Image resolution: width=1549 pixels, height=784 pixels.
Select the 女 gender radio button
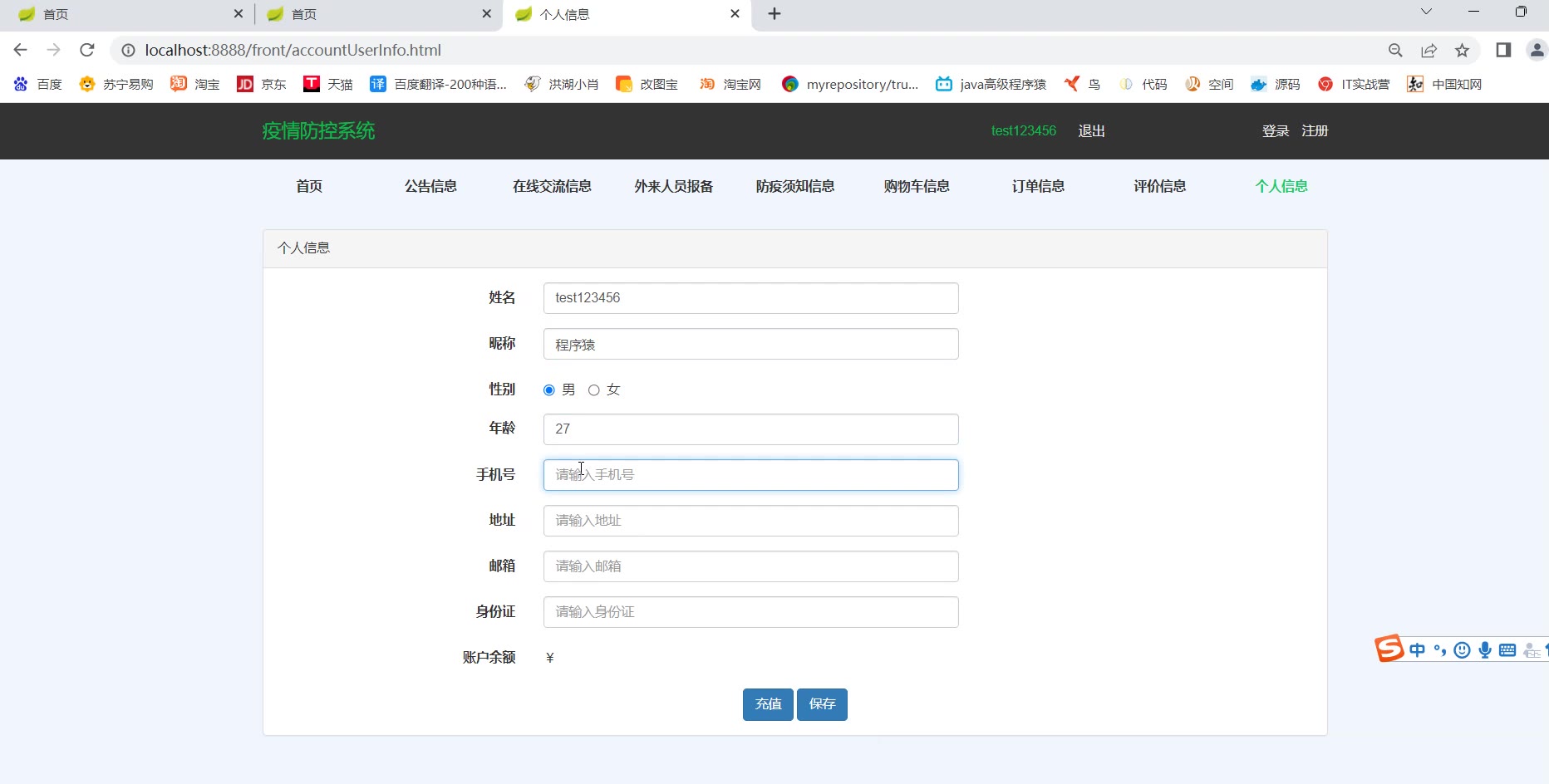click(x=594, y=390)
